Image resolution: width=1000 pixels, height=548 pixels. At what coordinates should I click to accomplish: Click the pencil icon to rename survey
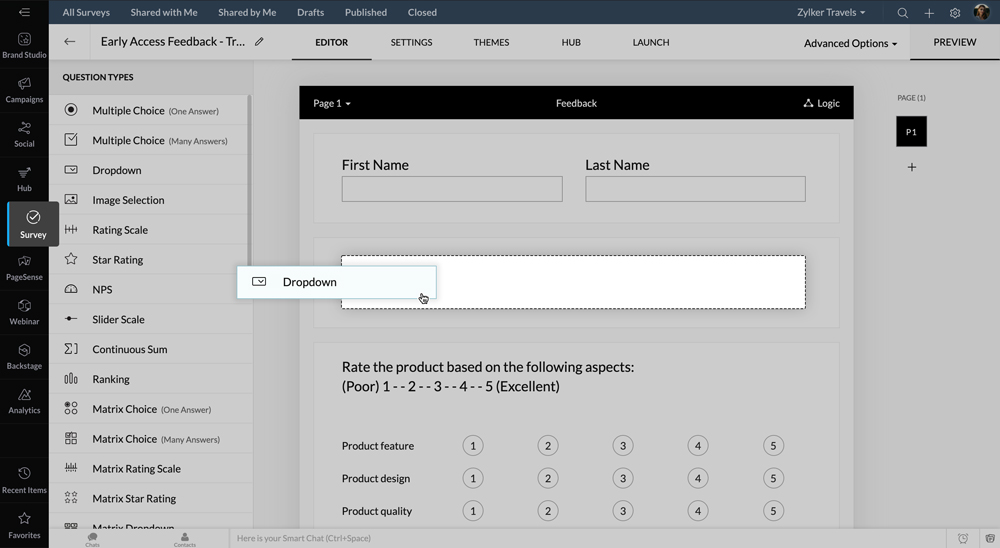(260, 42)
